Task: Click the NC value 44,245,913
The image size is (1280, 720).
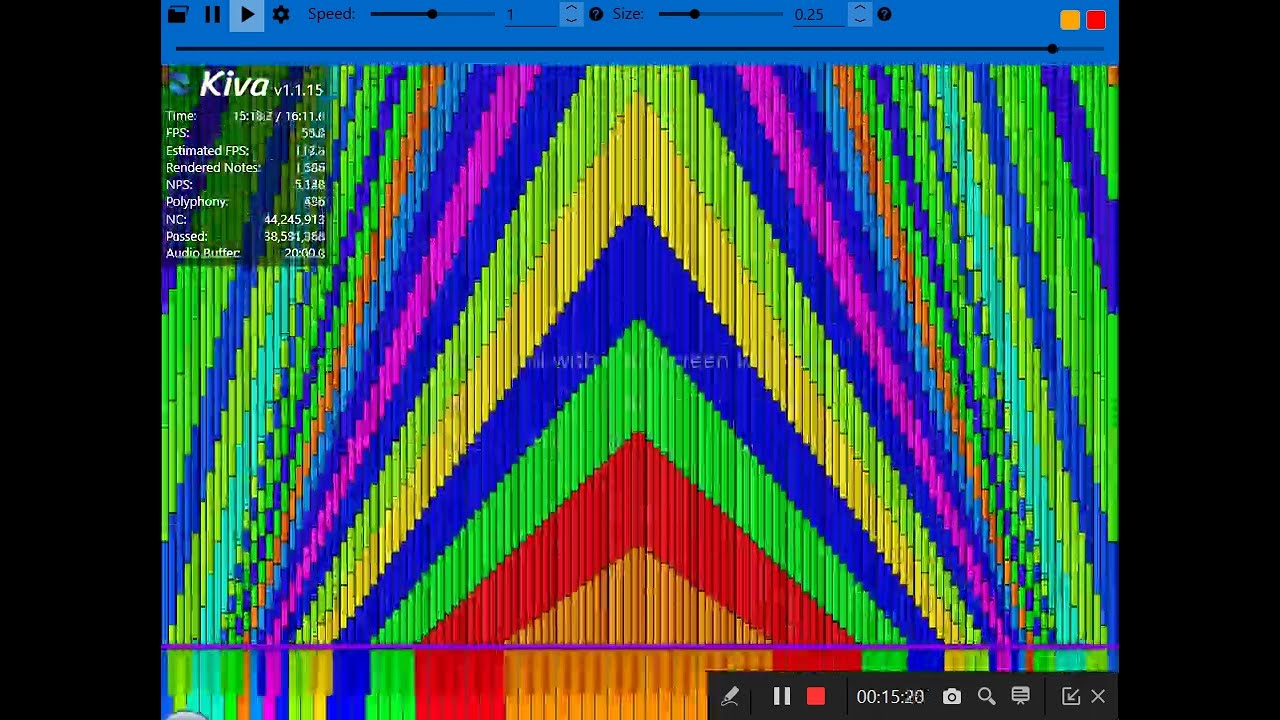Action: [x=294, y=219]
